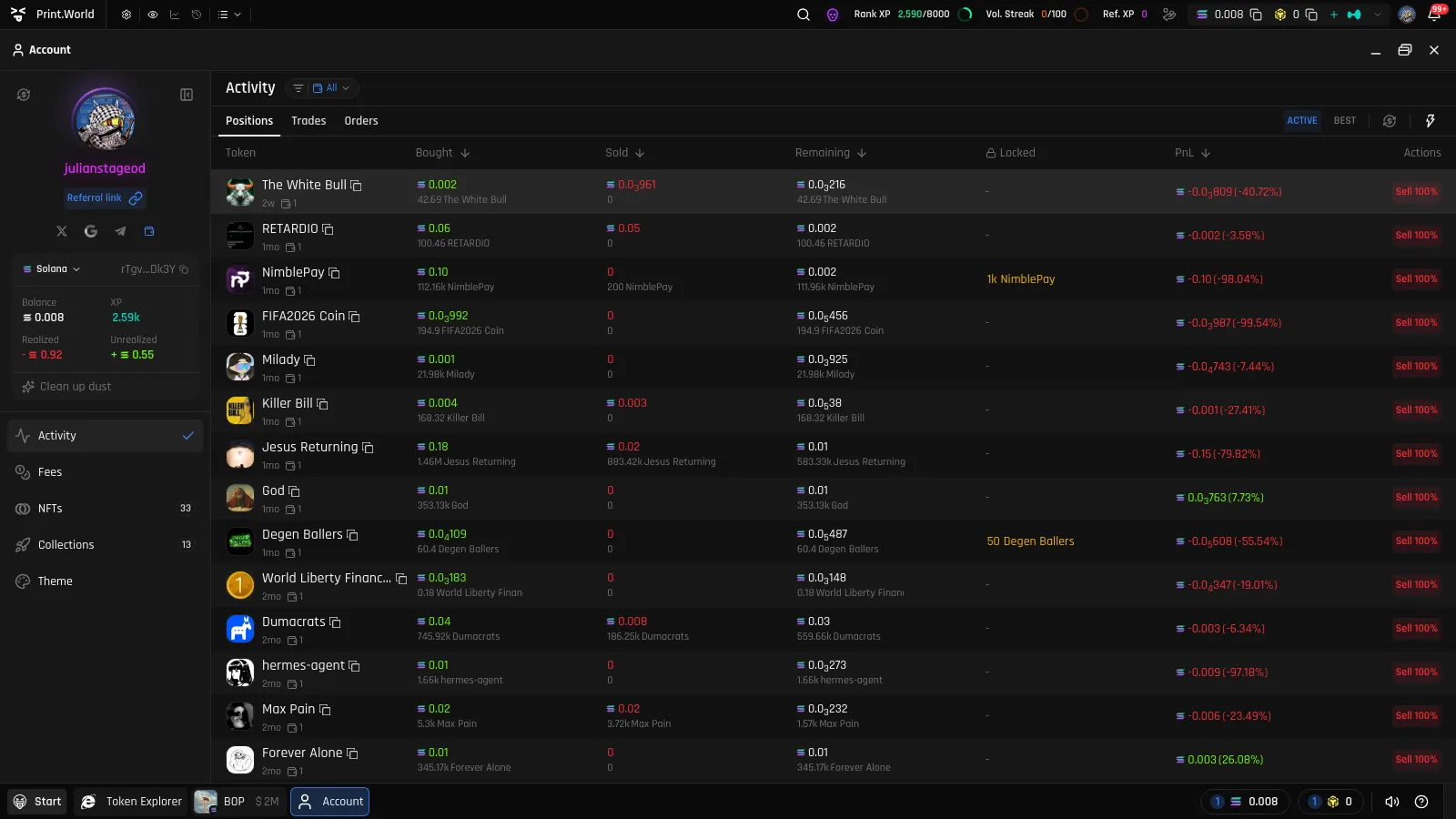
Task: Expand the All wallets filter dropdown
Action: pyautogui.click(x=331, y=88)
